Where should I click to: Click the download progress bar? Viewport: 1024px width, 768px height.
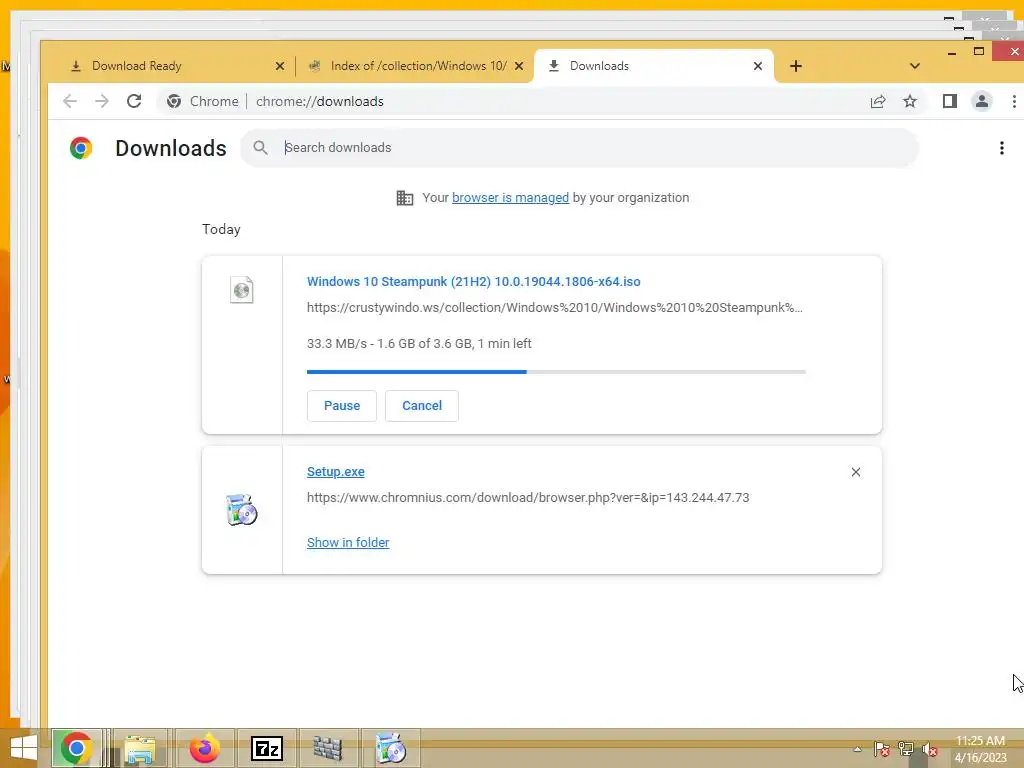[x=556, y=372]
